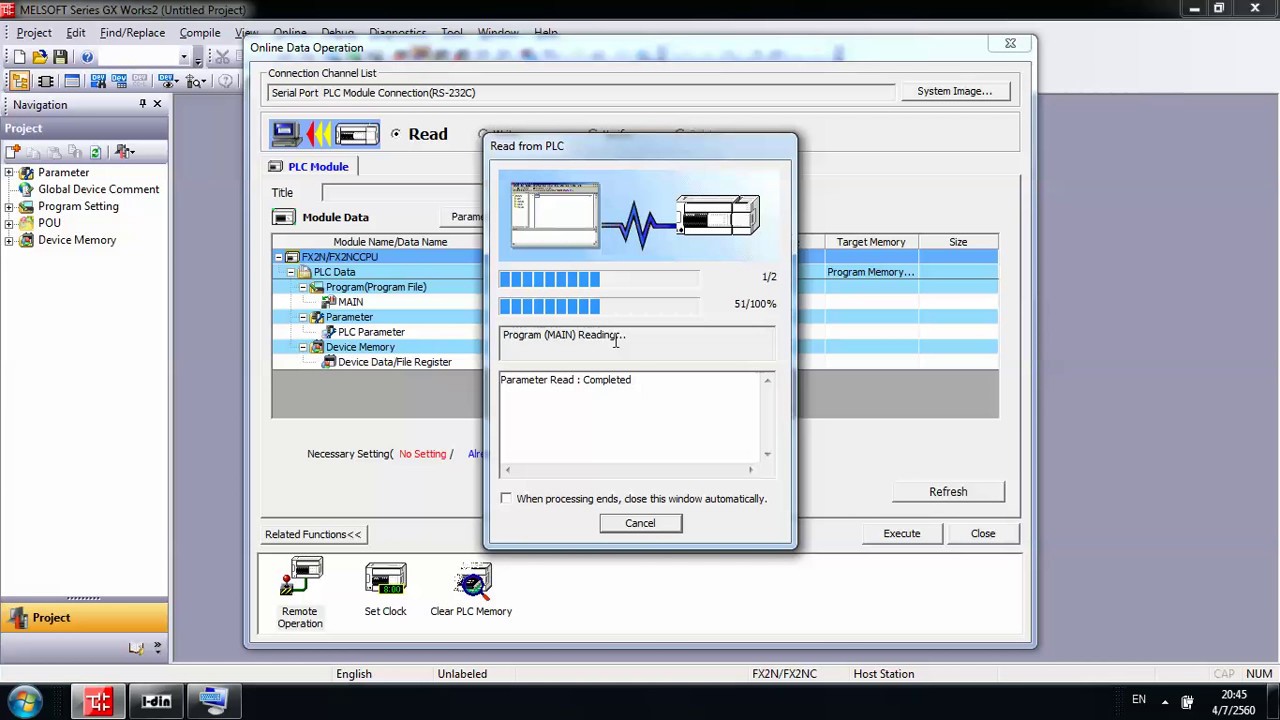
Task: Collapse Parameter node in Module Data list
Action: pos(303,317)
